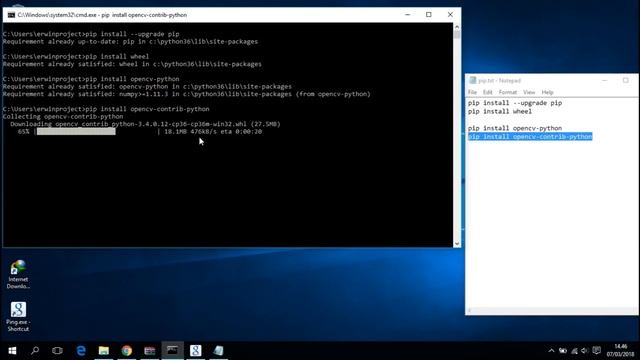Viewport: 640px width, 360px height.
Task: Open Notepad Help menu
Action: pos(547,92)
